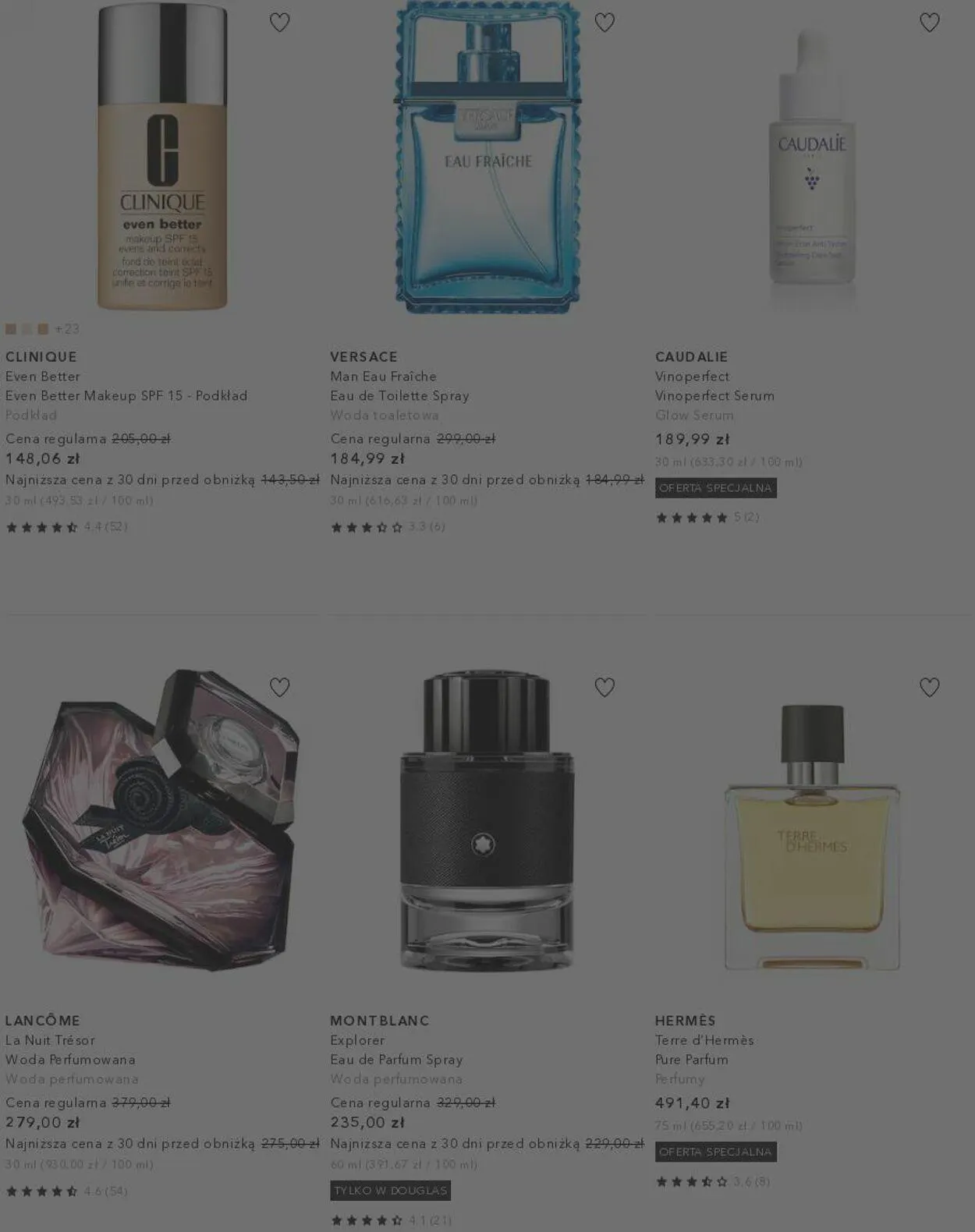975x1232 pixels.
Task: Save Lancôme La Nuit Trésor to favorites
Action: pyautogui.click(x=279, y=687)
